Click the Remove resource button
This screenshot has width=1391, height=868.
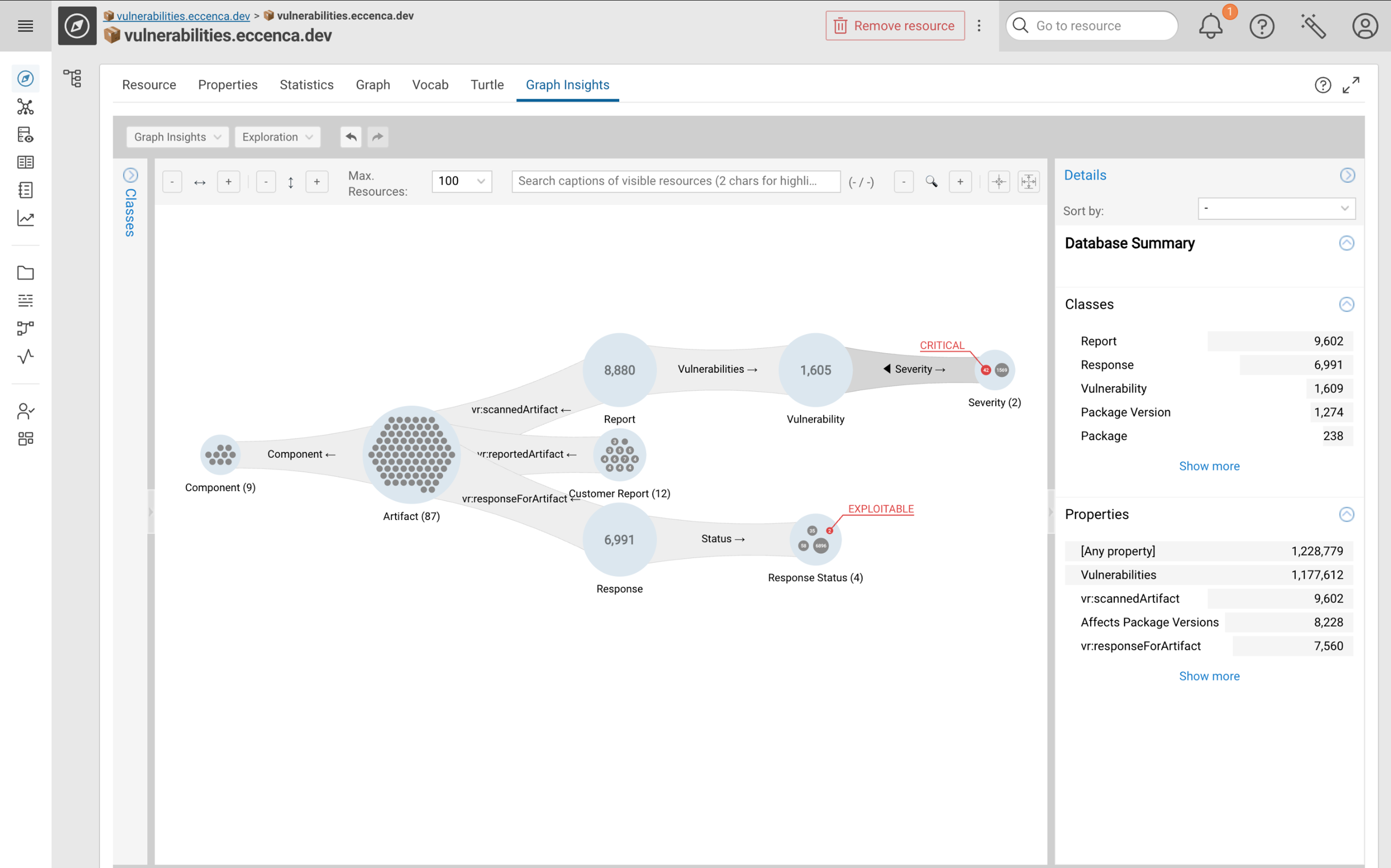894,25
